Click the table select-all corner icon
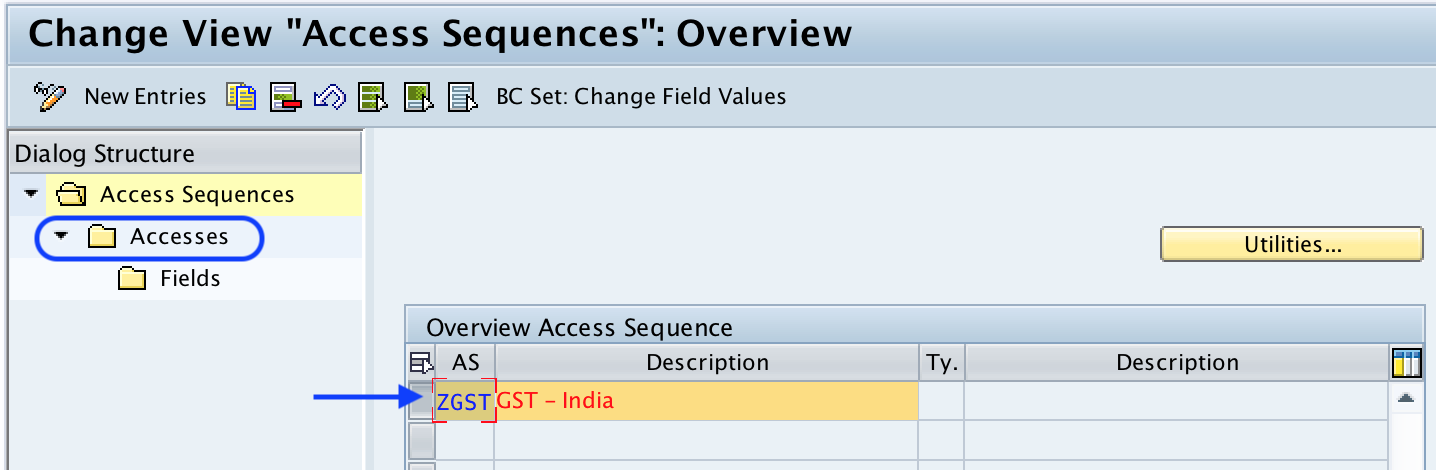The width and height of the screenshot is (1436, 470). (418, 363)
